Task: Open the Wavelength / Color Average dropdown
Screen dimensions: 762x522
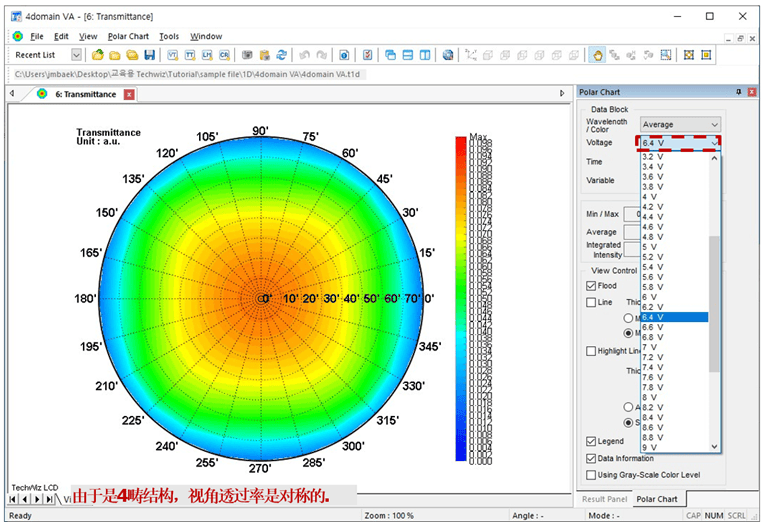Action: [680, 125]
